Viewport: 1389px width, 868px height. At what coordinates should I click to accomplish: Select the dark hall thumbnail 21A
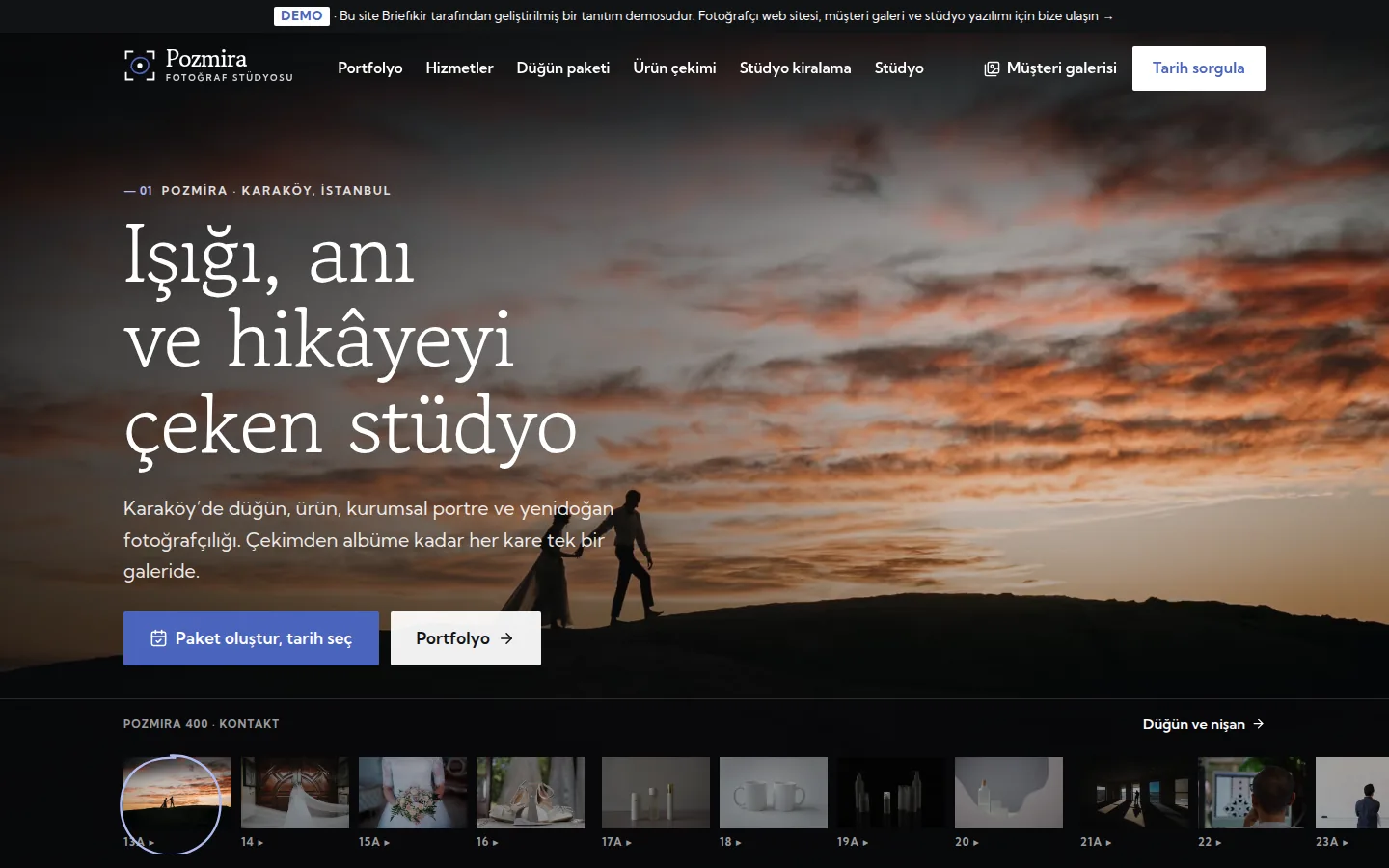tap(1134, 793)
